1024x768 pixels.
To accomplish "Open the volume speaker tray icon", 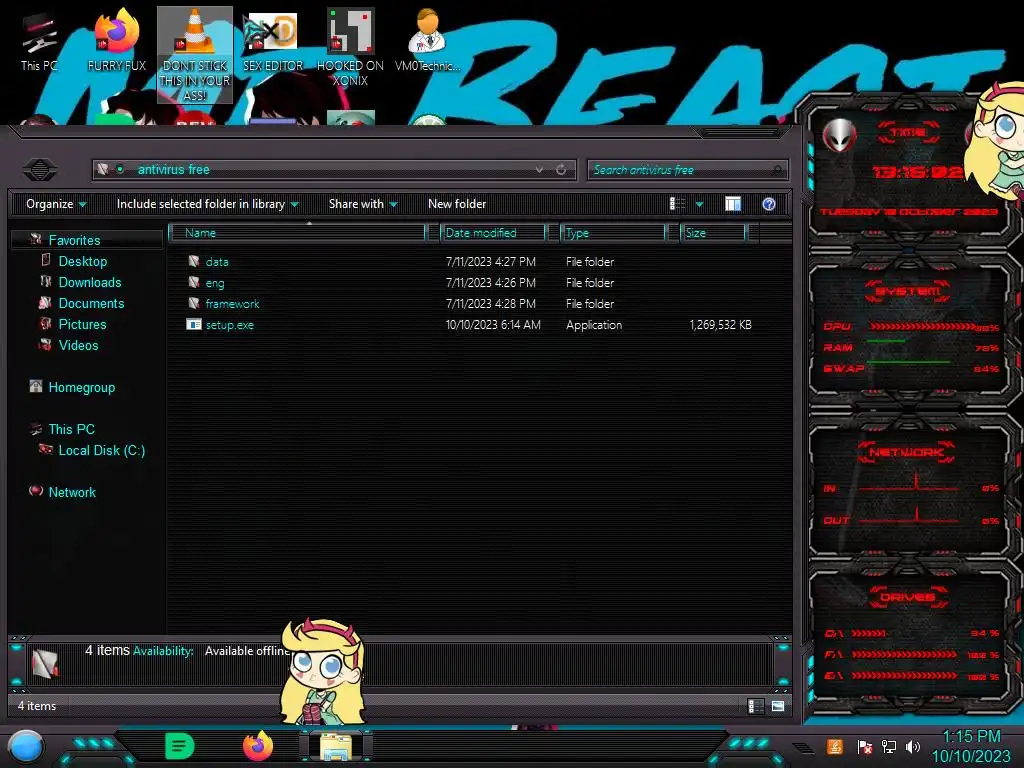I will pos(913,746).
